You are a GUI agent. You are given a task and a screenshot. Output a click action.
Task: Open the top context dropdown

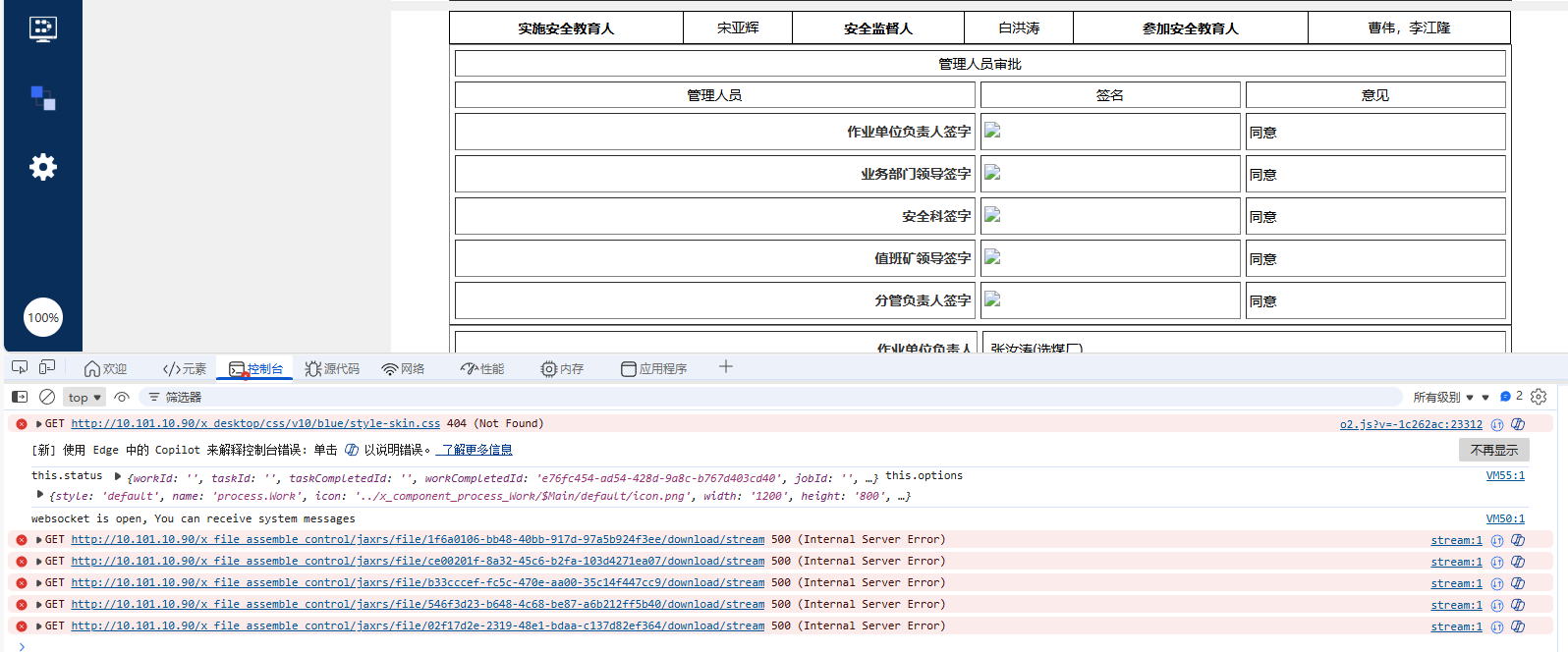(x=84, y=398)
